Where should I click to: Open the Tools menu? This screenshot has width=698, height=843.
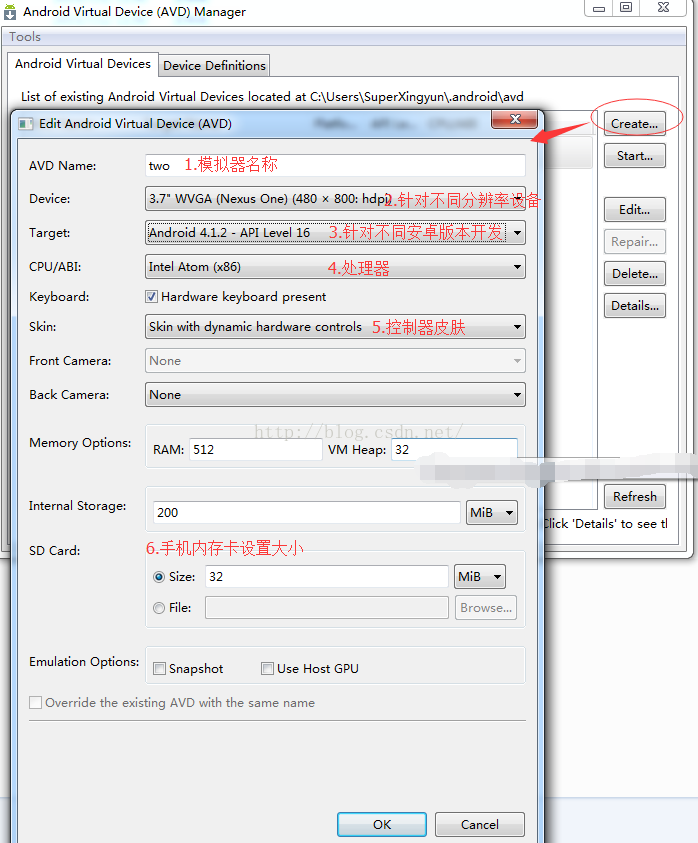pyautogui.click(x=25, y=37)
